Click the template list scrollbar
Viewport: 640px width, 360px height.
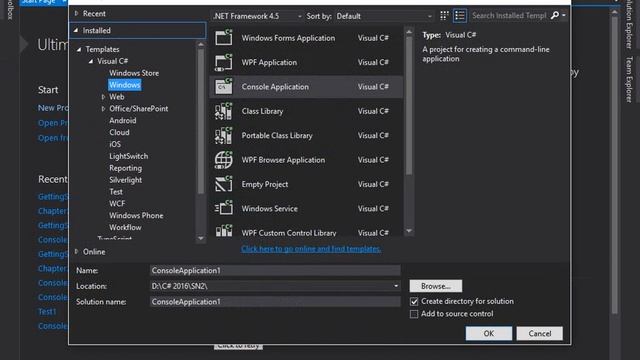pyautogui.click(x=409, y=106)
